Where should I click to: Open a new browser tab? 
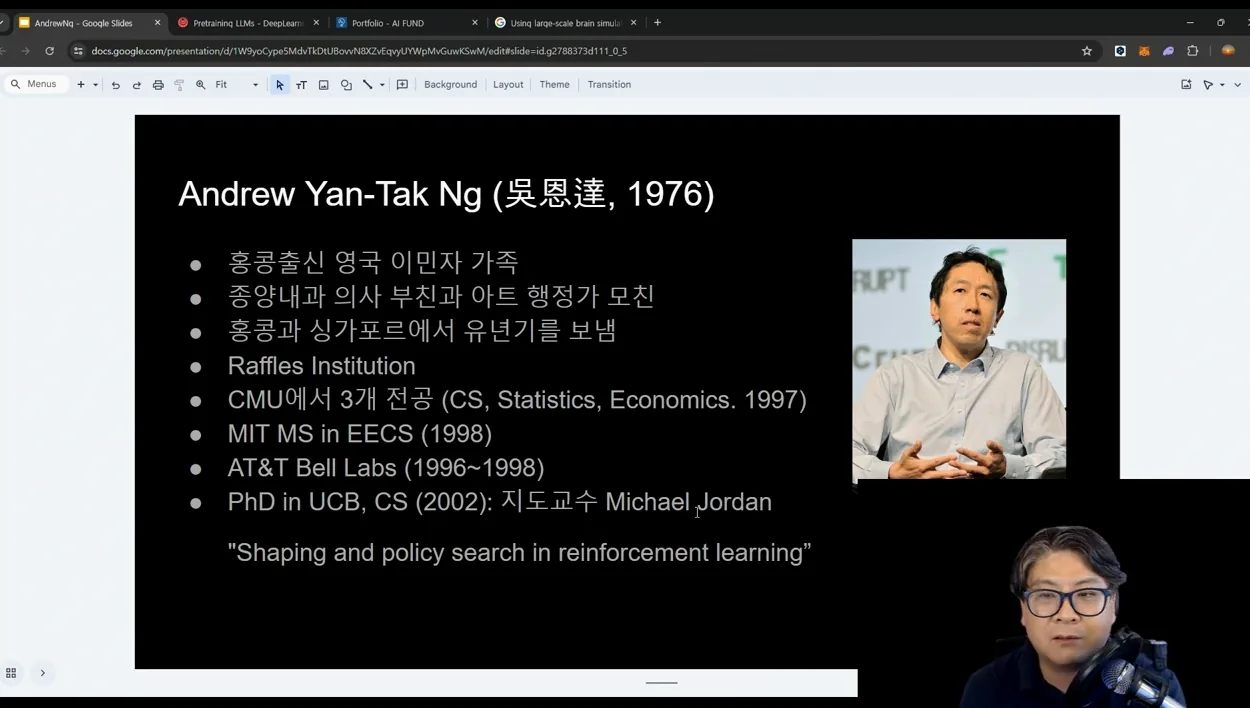(657, 23)
